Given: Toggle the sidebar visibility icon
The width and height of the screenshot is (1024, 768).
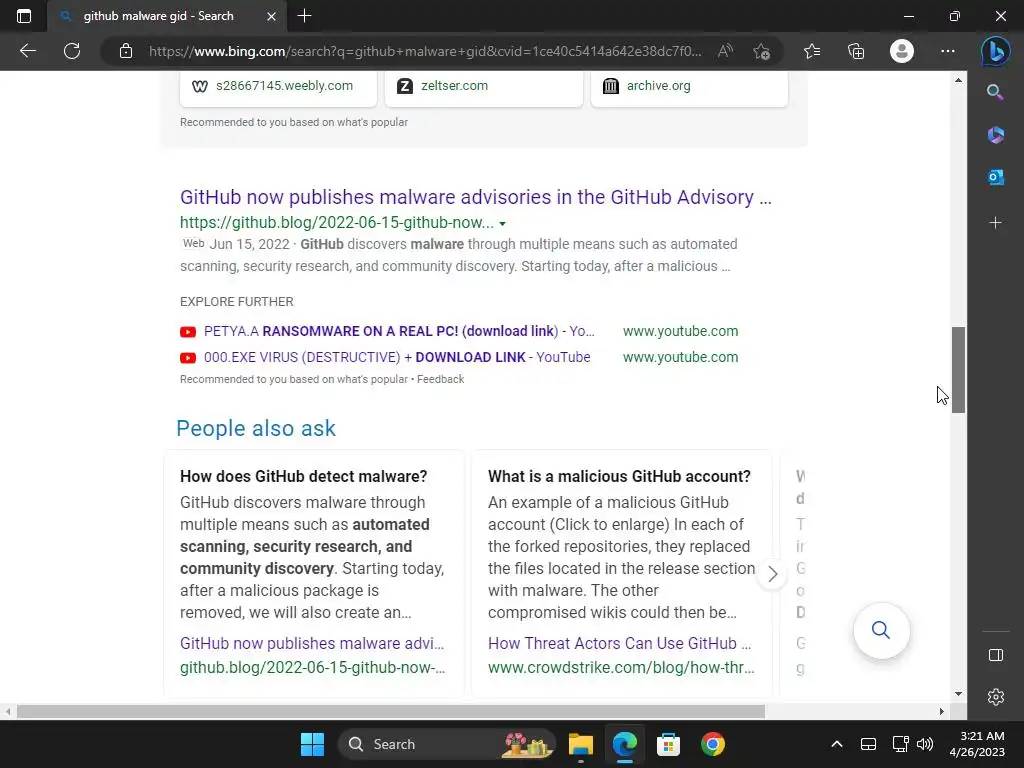Looking at the screenshot, I should click(x=995, y=655).
